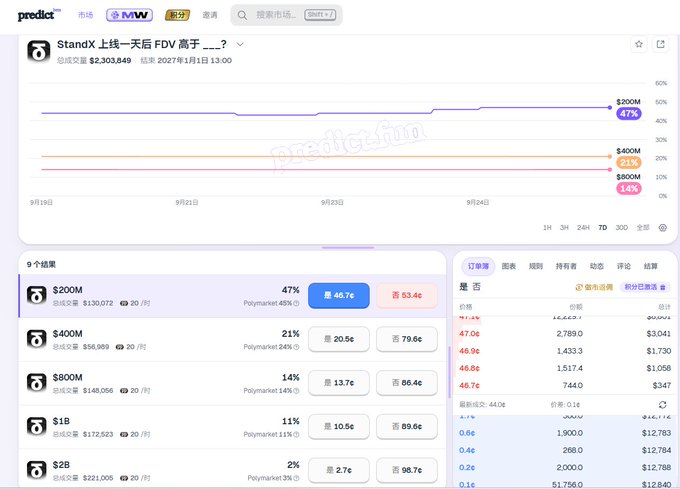Click the share icon at top right
The height and width of the screenshot is (489, 680).
coord(660,44)
